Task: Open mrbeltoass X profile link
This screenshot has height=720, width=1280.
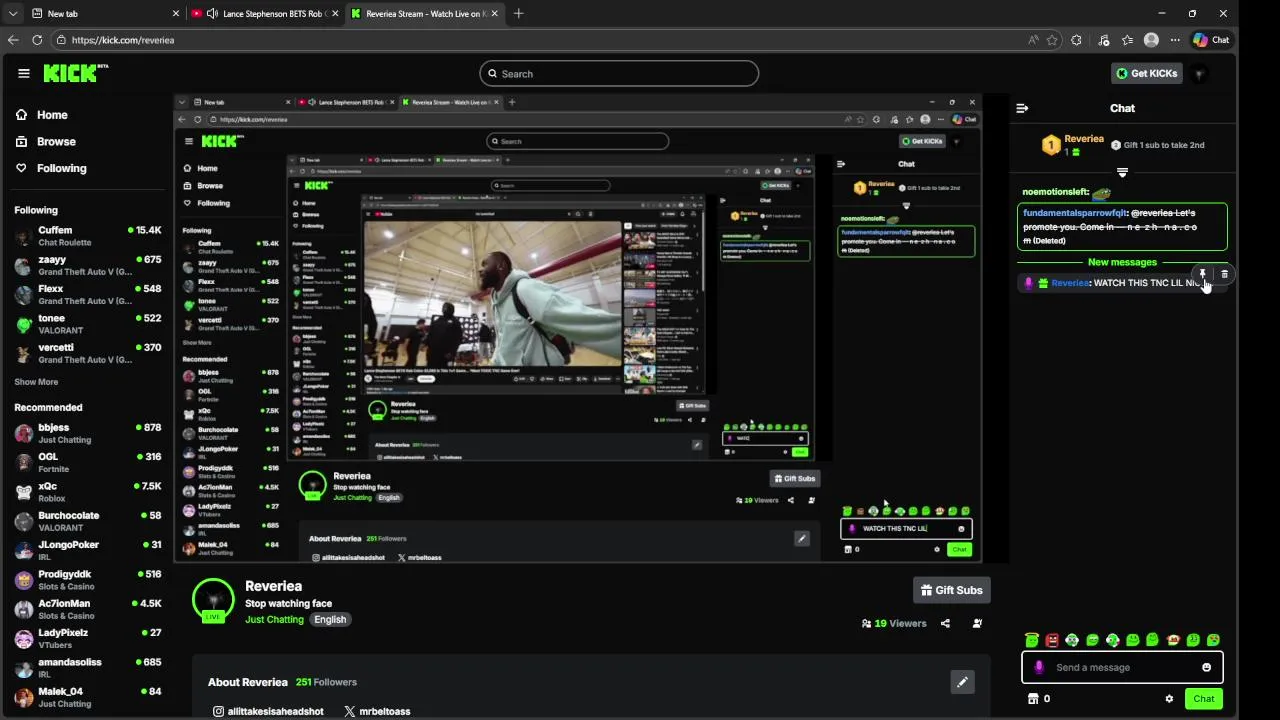Action: [x=377, y=711]
